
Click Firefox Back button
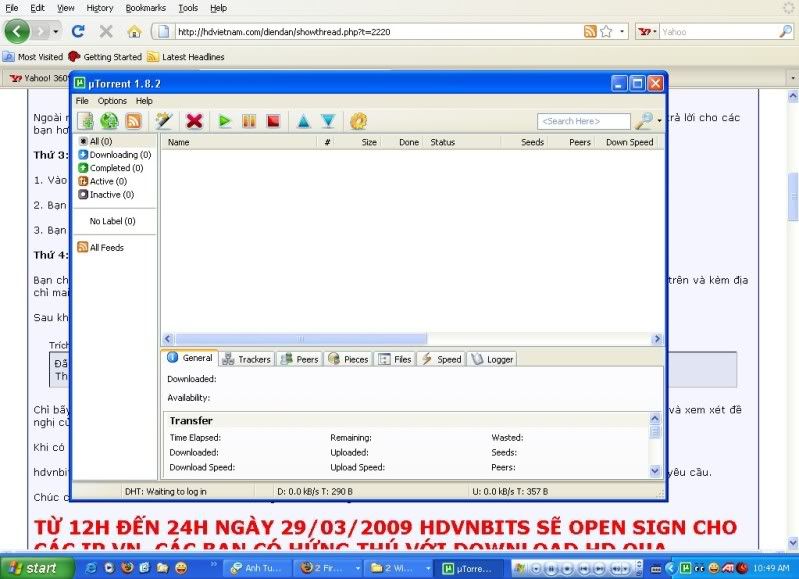[x=17, y=32]
